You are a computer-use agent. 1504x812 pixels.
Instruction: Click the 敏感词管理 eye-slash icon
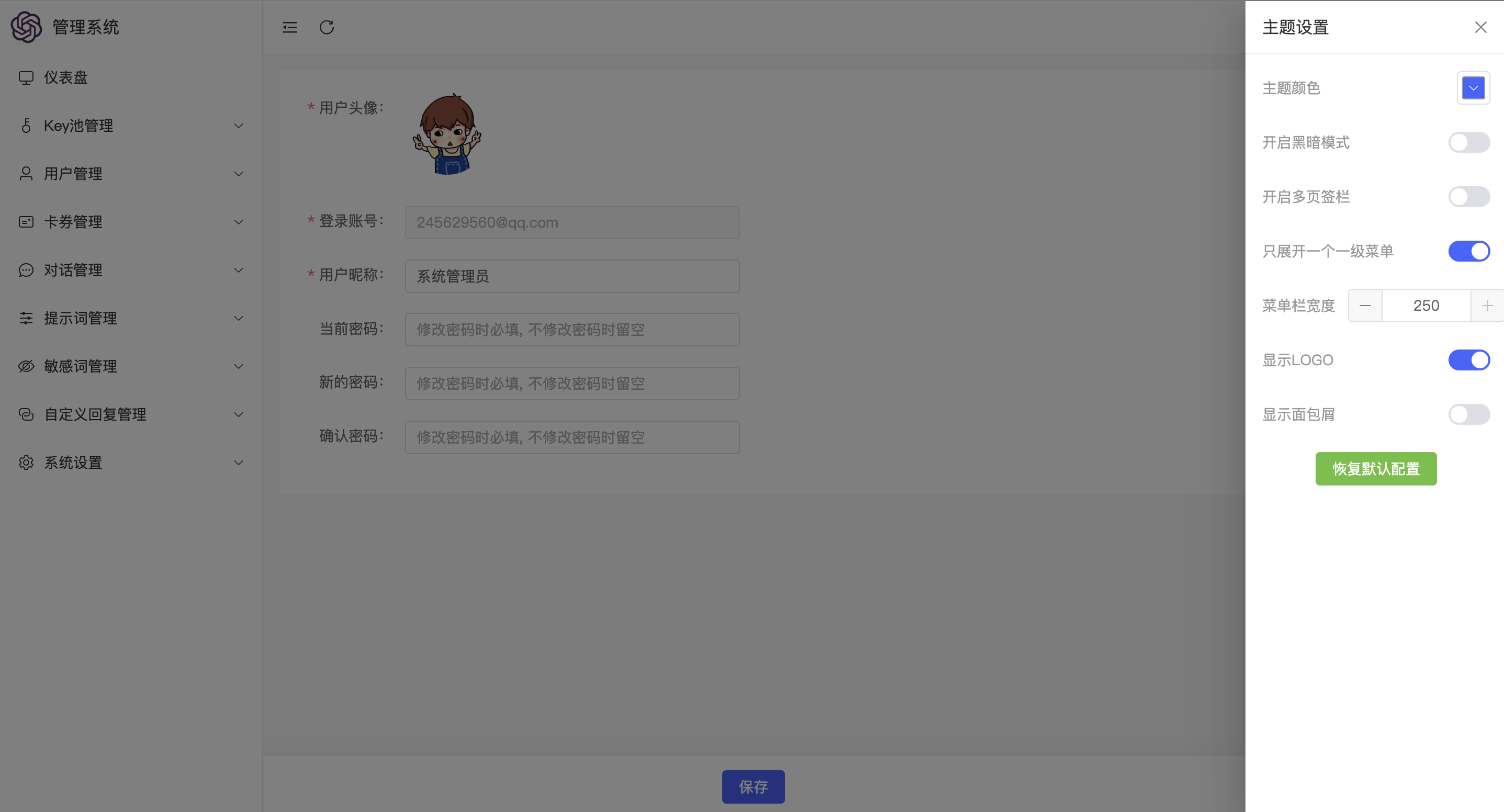click(26, 366)
